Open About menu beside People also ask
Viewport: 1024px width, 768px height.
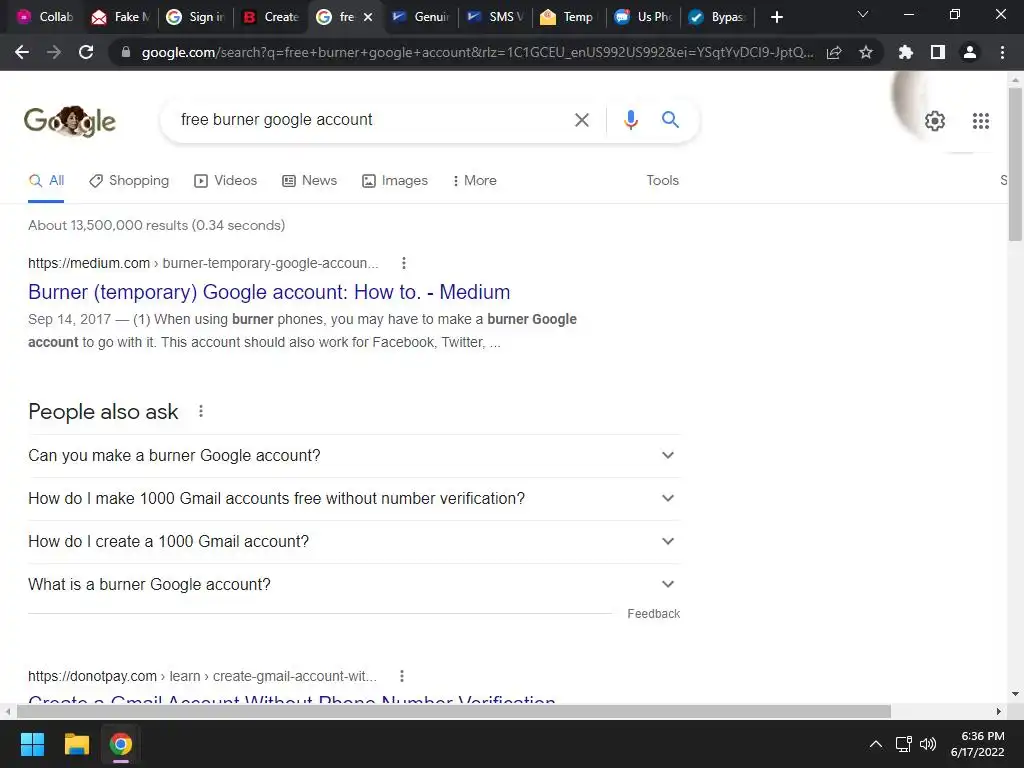[x=201, y=411]
